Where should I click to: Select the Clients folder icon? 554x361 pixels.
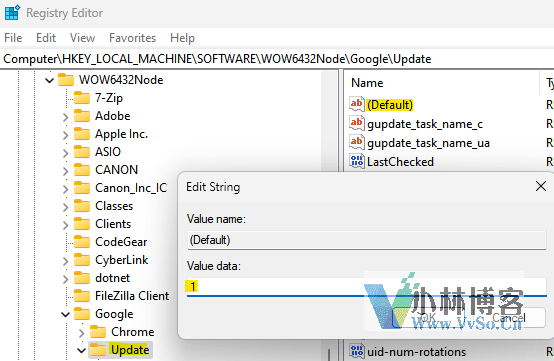click(x=82, y=224)
